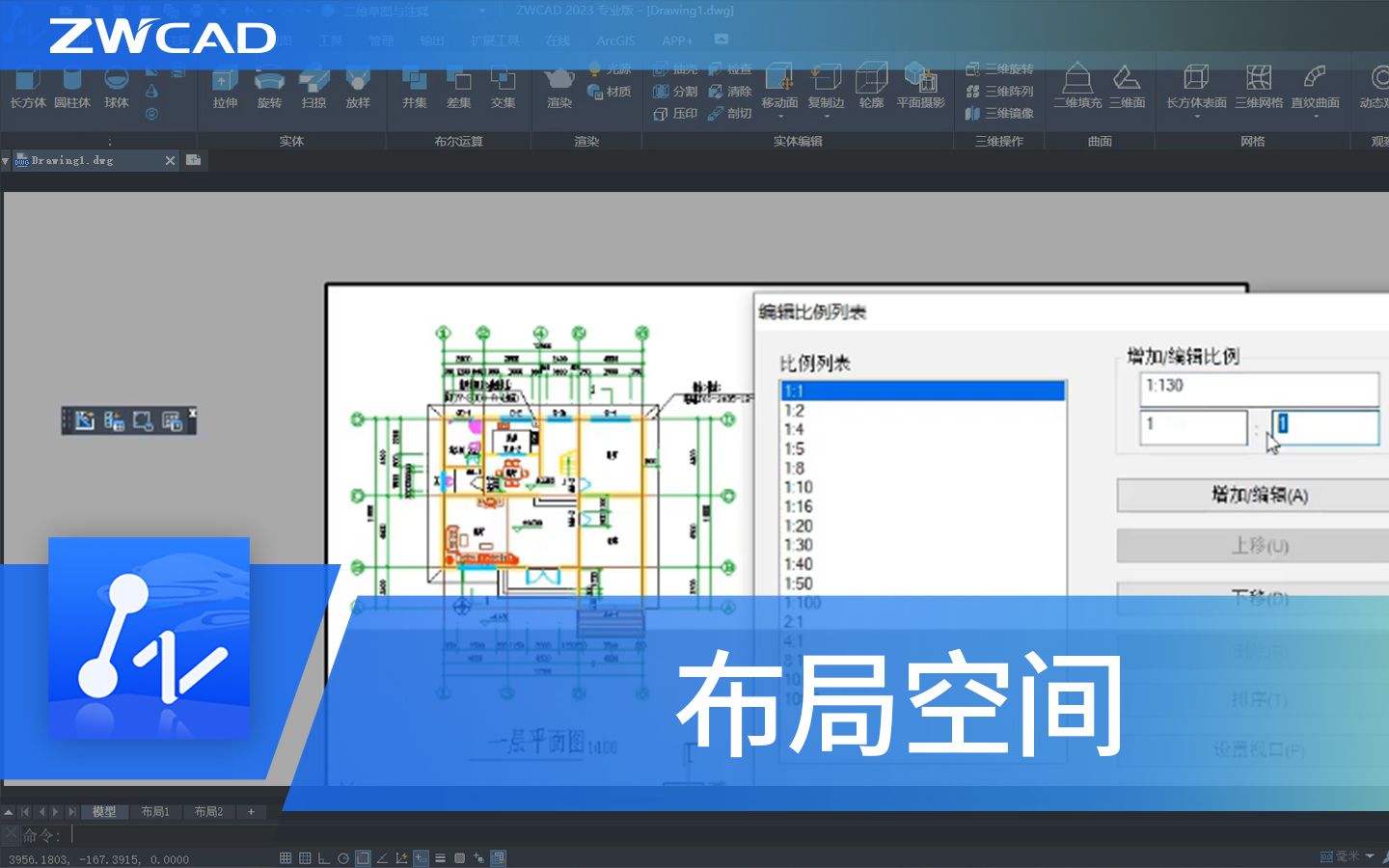Screen dimensions: 1389x868
Task: Expand 直纹曲面 dropdown arrow
Action: 1316,117
